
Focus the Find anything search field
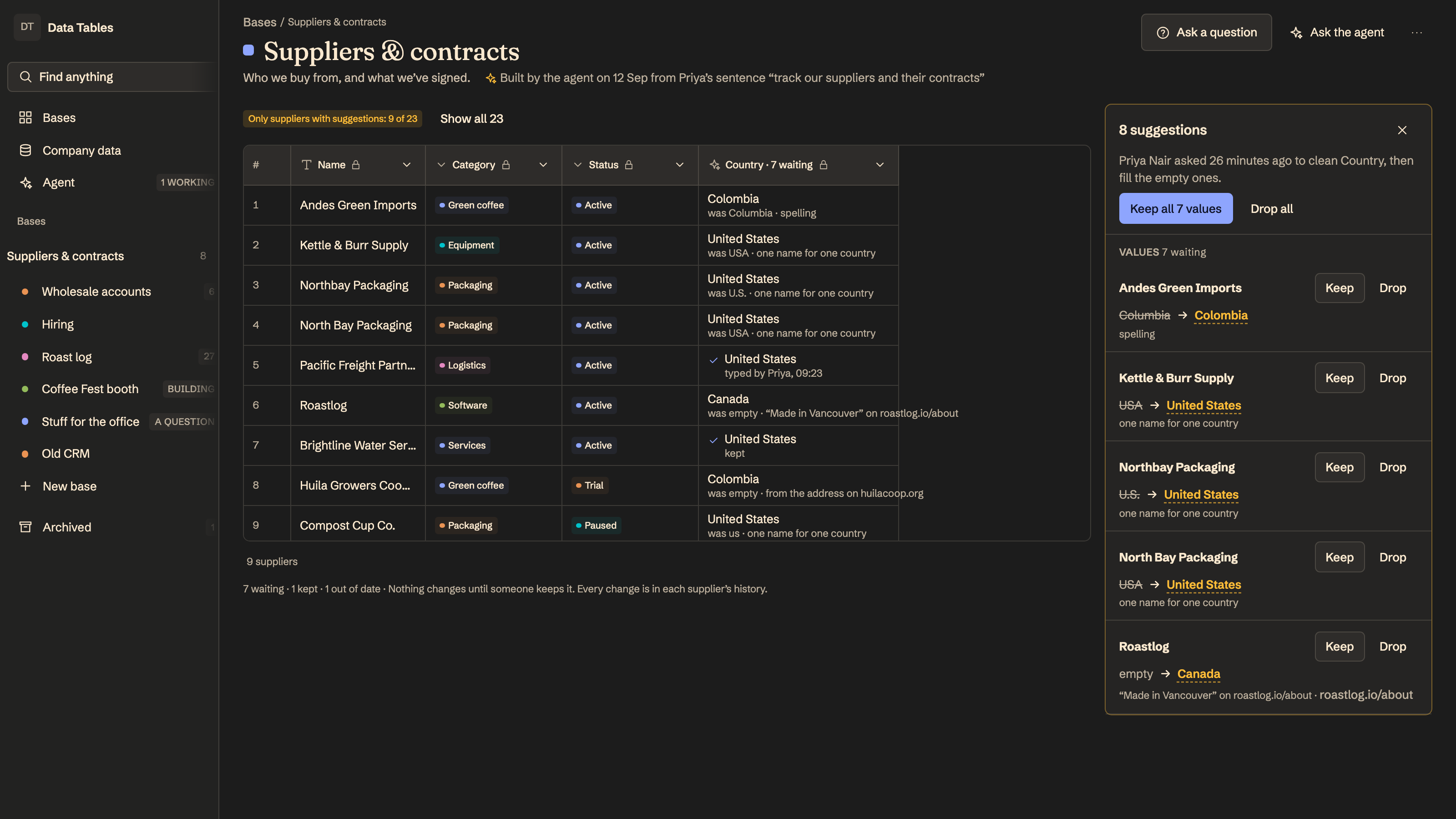[113, 77]
